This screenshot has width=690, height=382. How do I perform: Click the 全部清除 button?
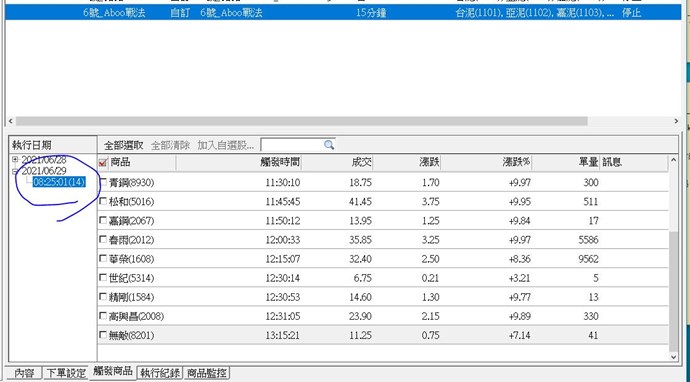[x=170, y=145]
